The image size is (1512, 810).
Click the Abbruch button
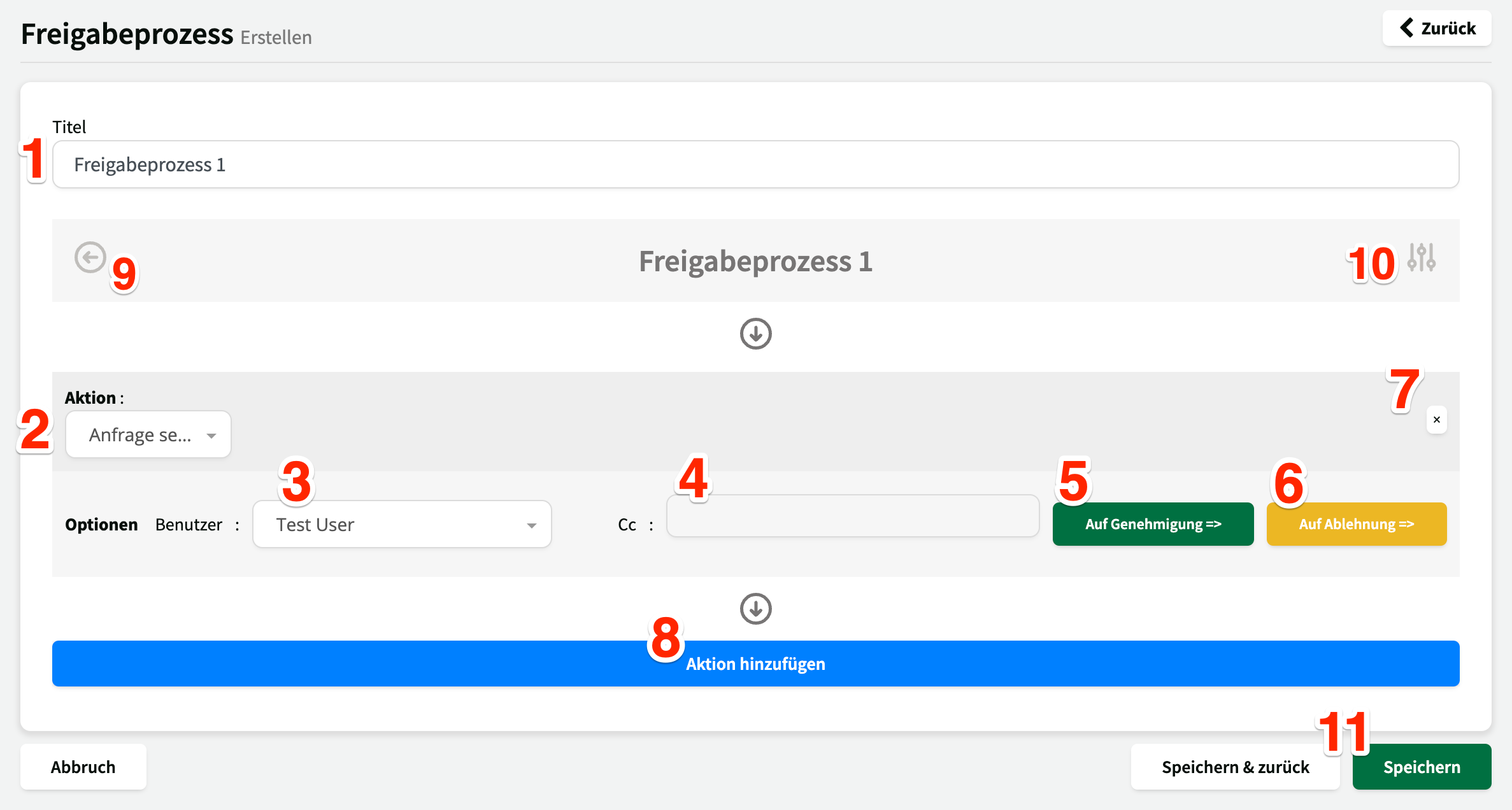pos(83,767)
